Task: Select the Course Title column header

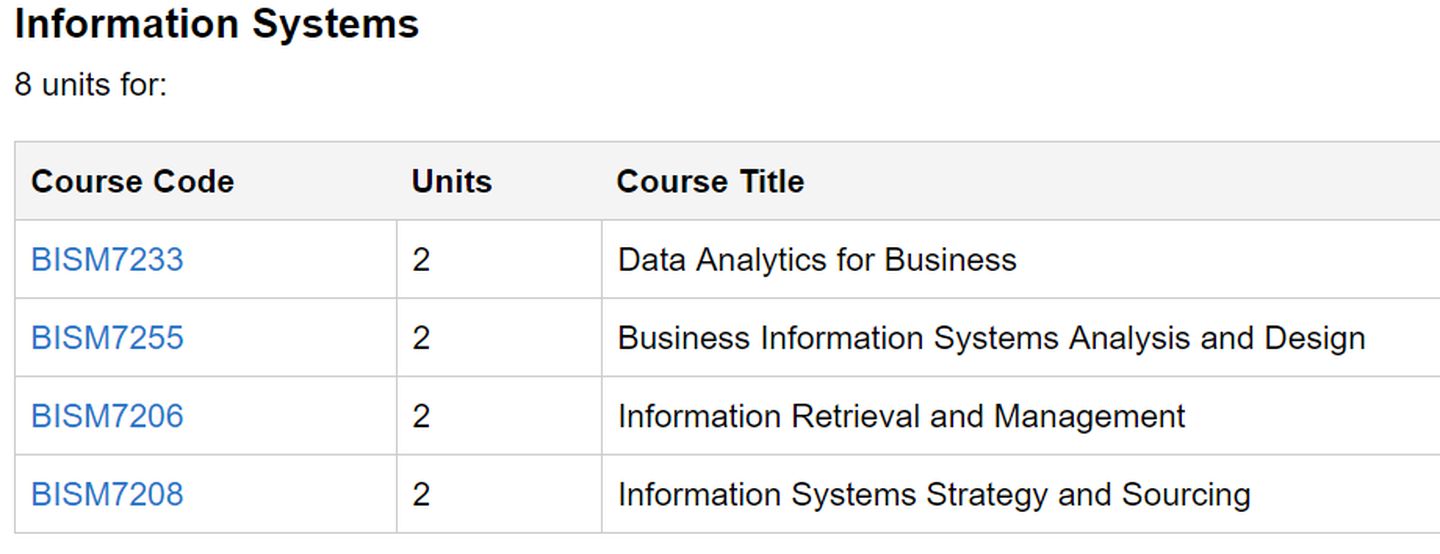Action: pyautogui.click(x=710, y=182)
